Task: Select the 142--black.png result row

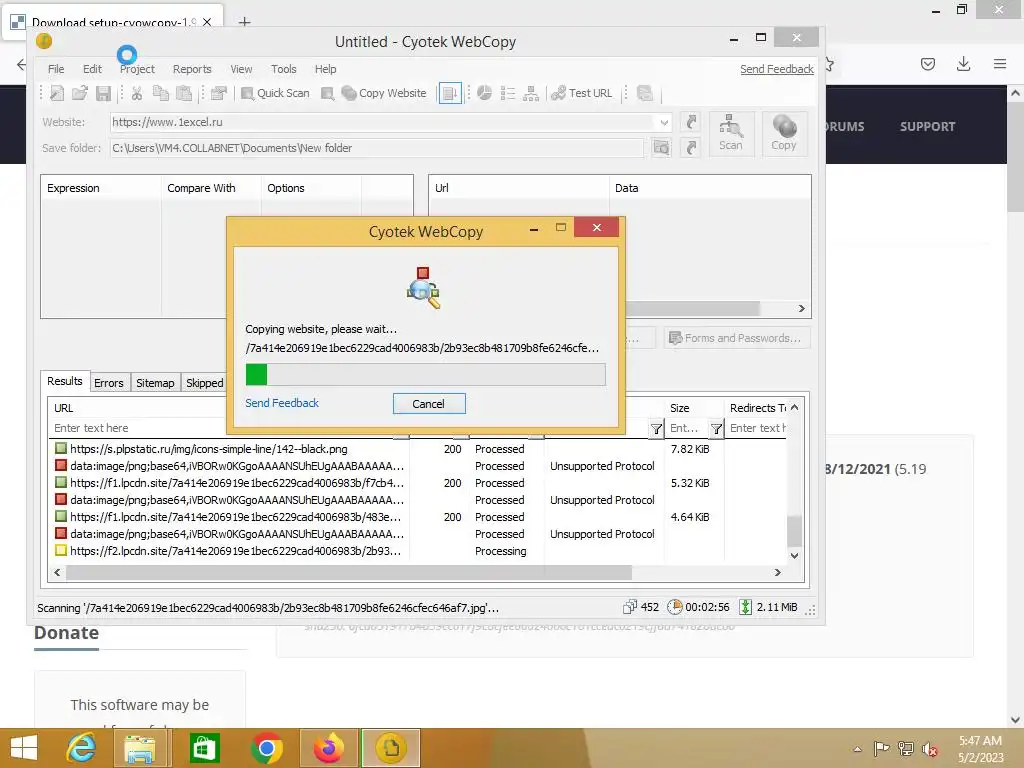Action: pyautogui.click(x=418, y=449)
